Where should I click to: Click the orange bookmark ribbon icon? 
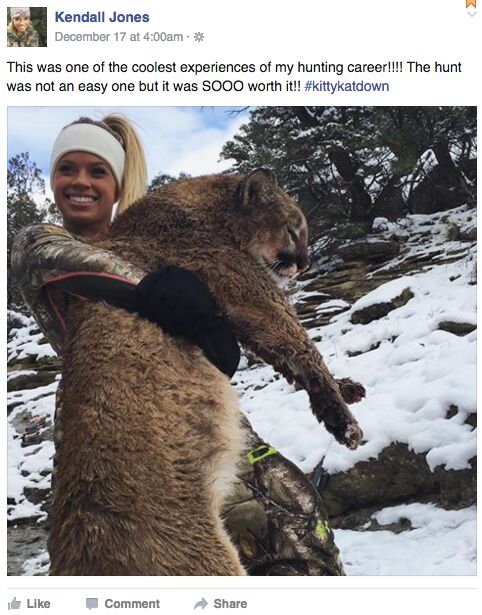point(471,4)
